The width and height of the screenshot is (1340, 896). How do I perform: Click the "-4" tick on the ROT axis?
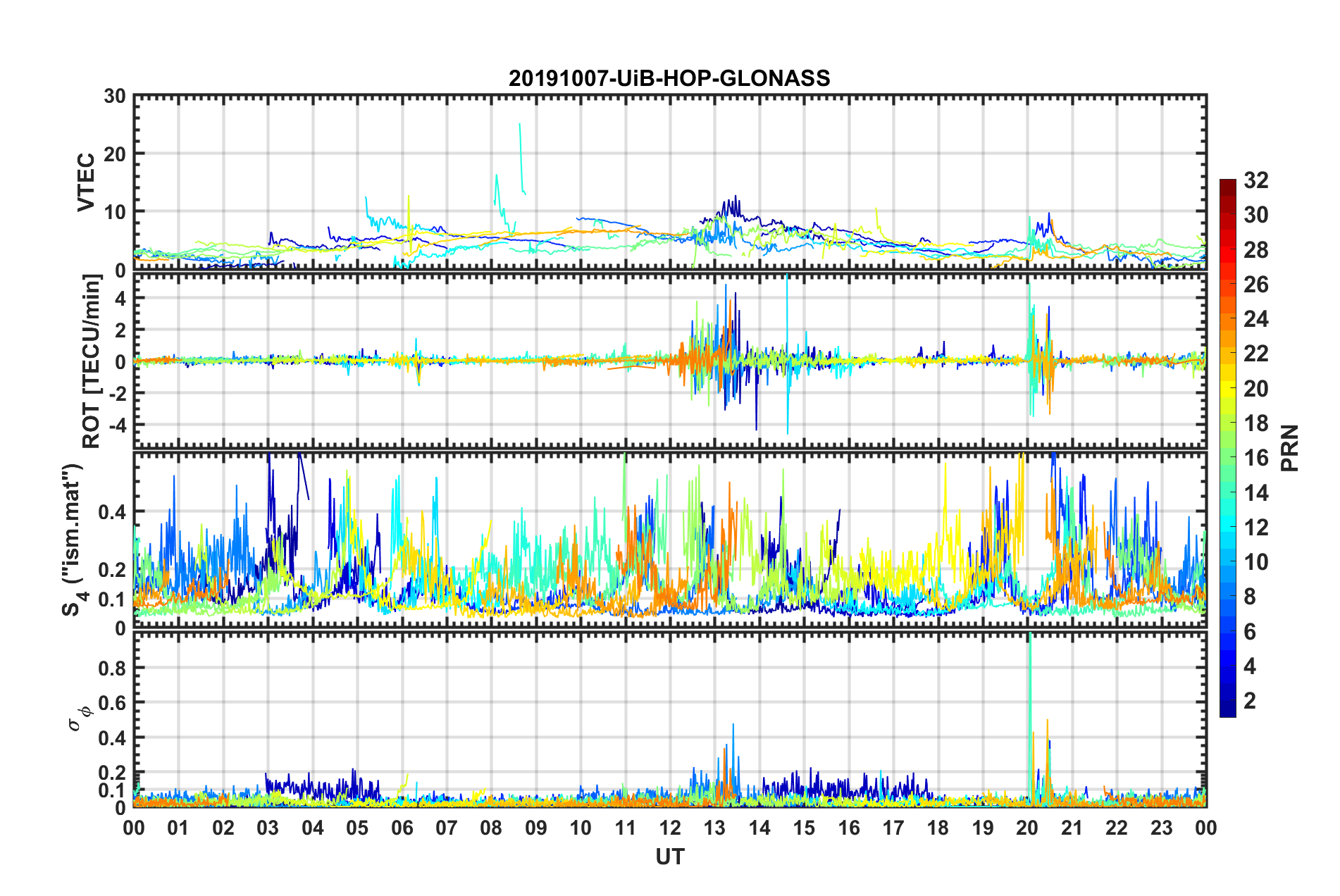click(x=118, y=425)
